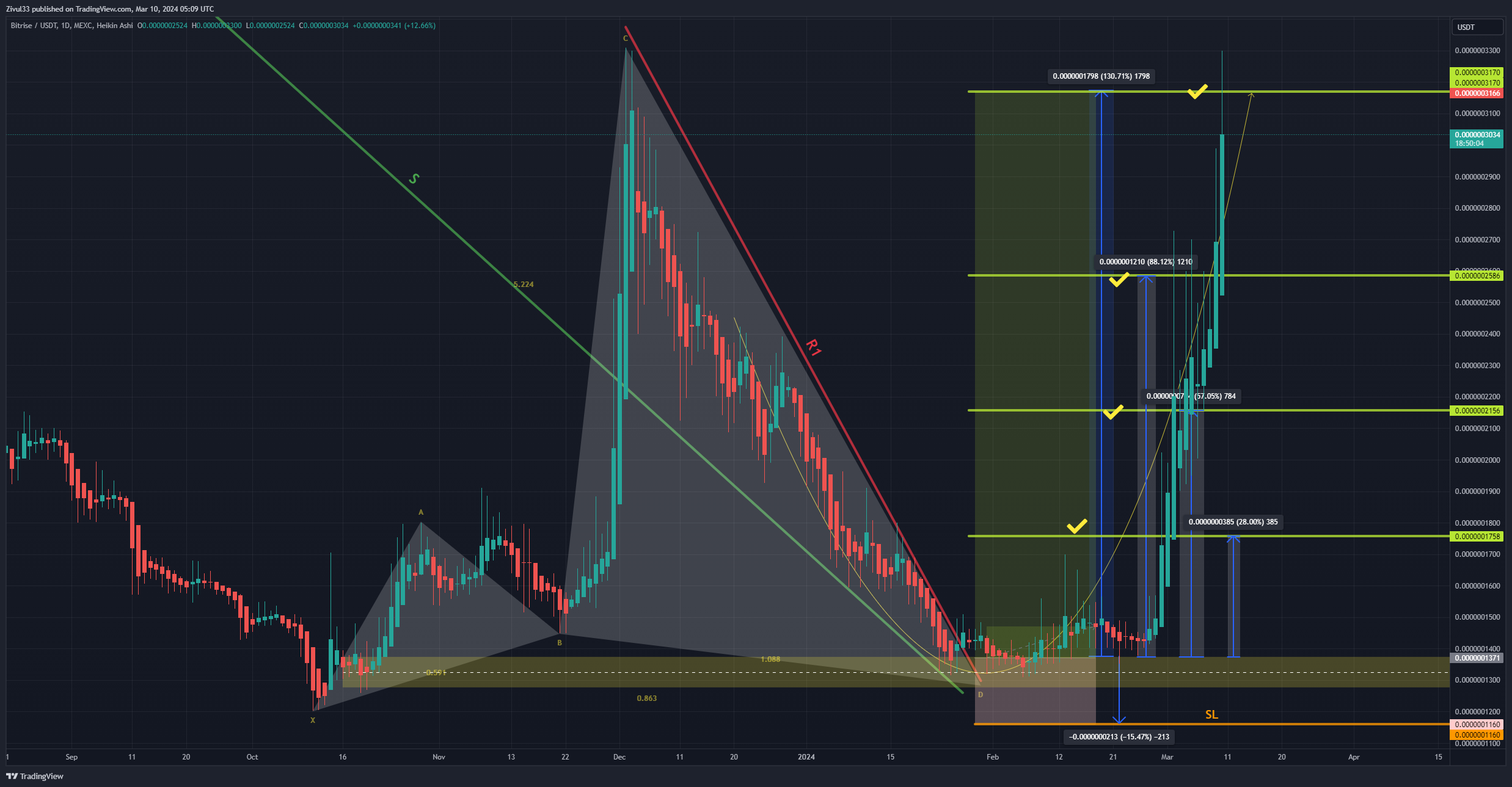
Task: Click the Dec date on the time axis
Action: 619,757
